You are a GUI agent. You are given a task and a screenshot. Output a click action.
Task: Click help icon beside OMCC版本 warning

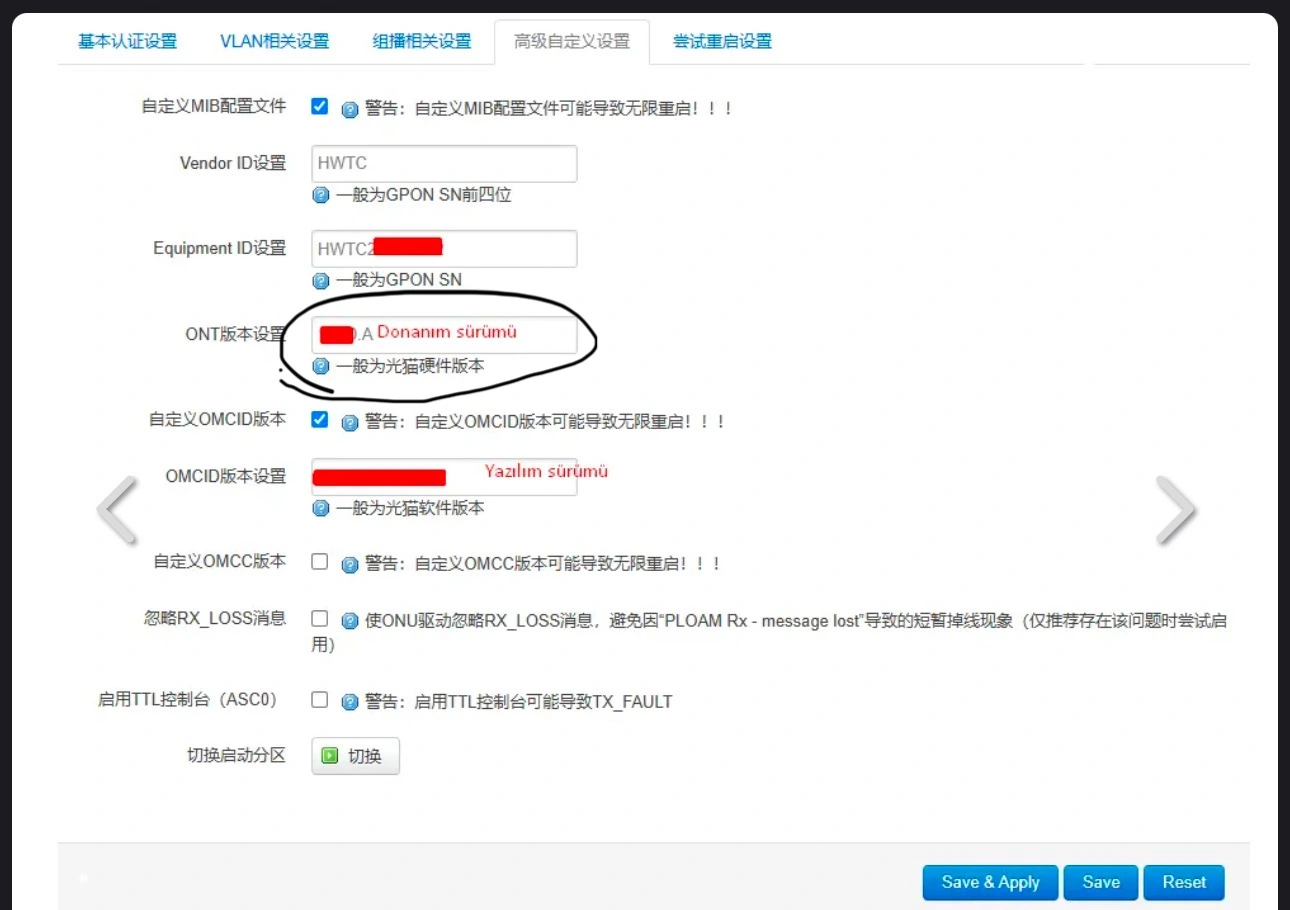tap(350, 565)
